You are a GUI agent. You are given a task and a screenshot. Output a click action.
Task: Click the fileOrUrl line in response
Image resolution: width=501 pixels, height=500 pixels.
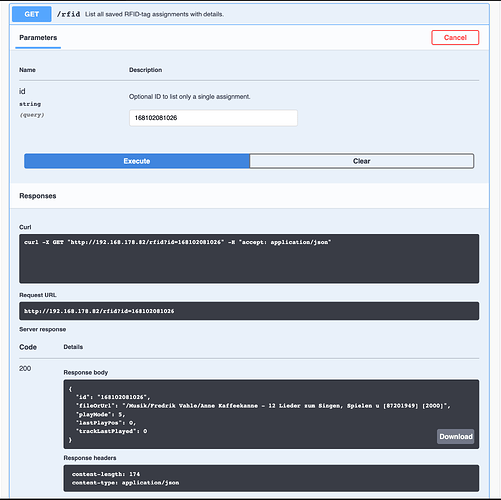(263, 406)
